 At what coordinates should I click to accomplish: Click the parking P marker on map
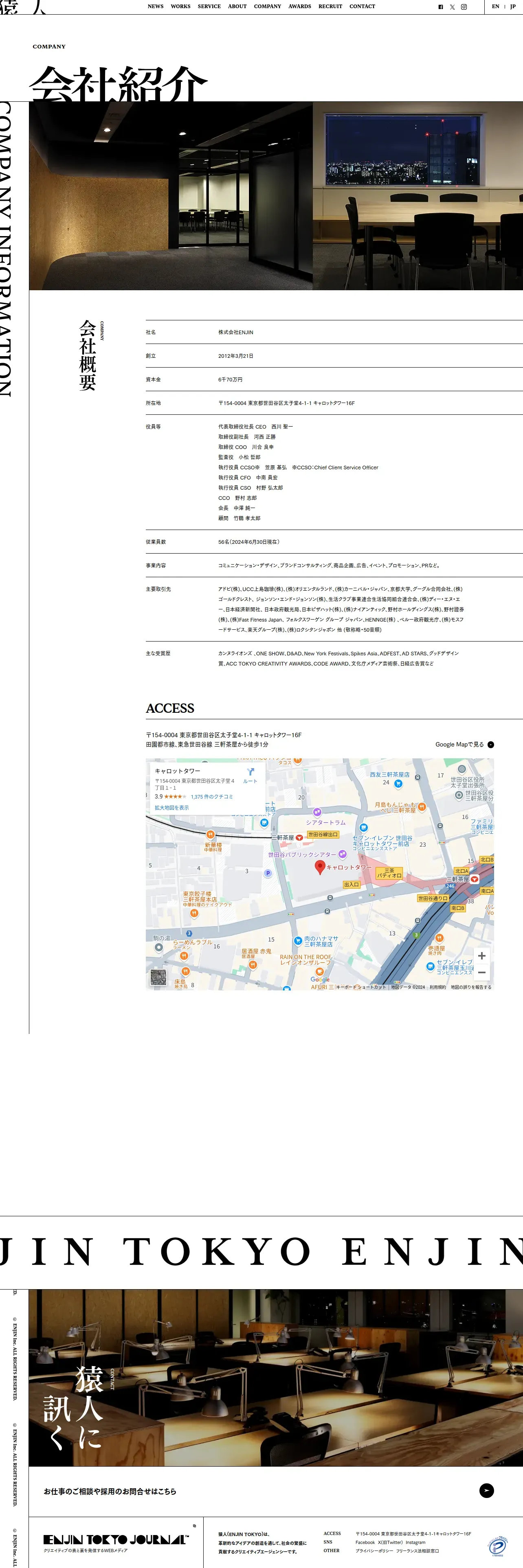click(x=267, y=873)
